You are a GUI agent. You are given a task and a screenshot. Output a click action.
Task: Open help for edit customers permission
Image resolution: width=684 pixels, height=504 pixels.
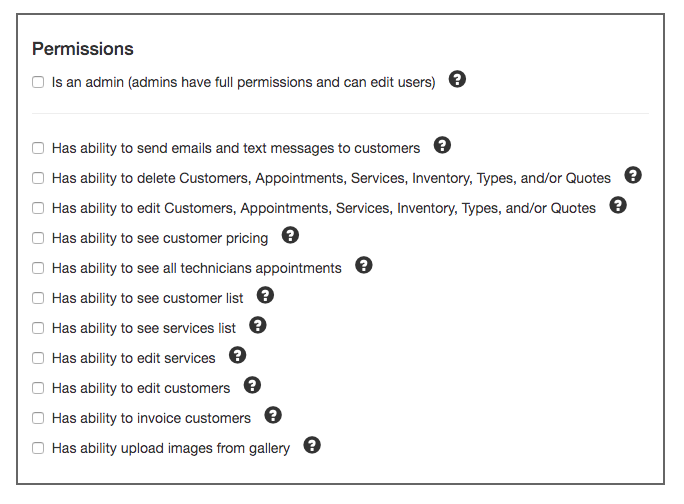coord(252,385)
